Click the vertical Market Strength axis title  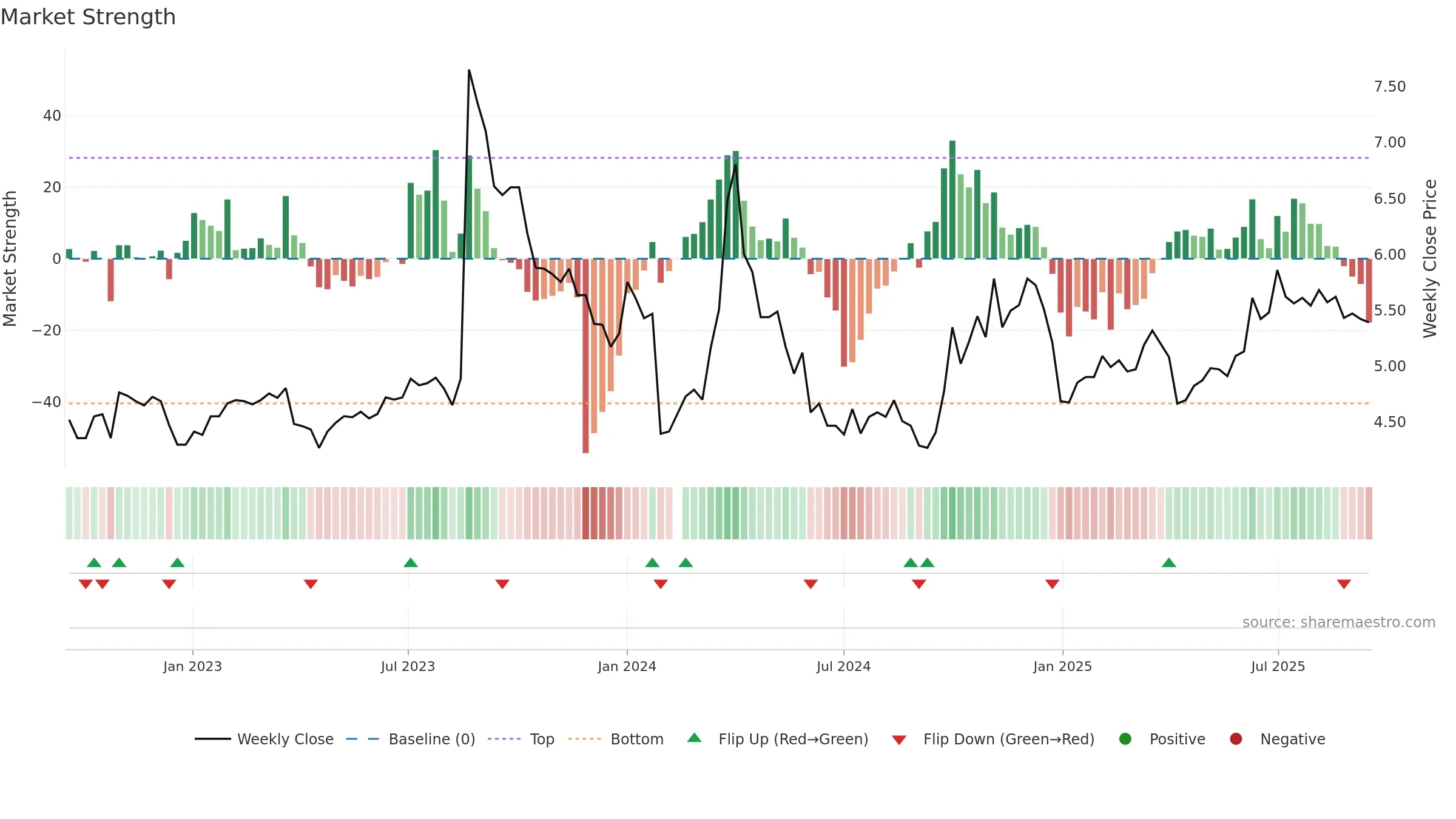(x=10, y=258)
